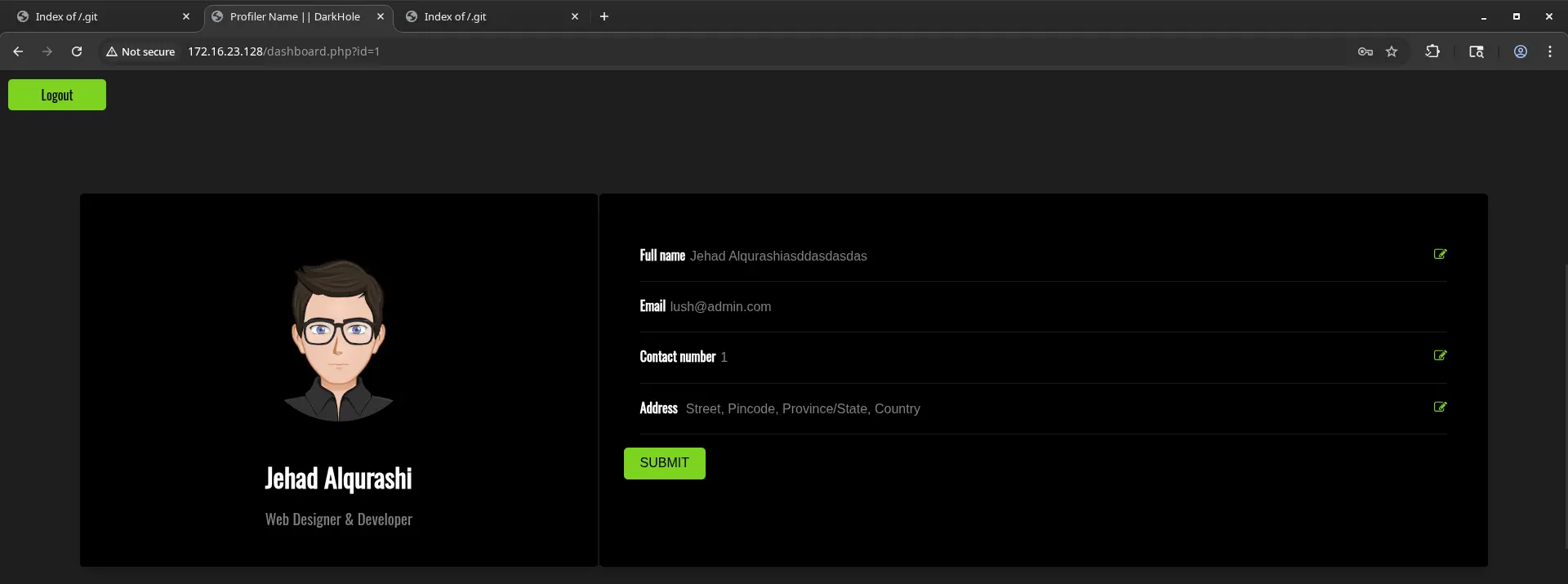
Task: Open the saved passwords key icon
Action: [1365, 51]
